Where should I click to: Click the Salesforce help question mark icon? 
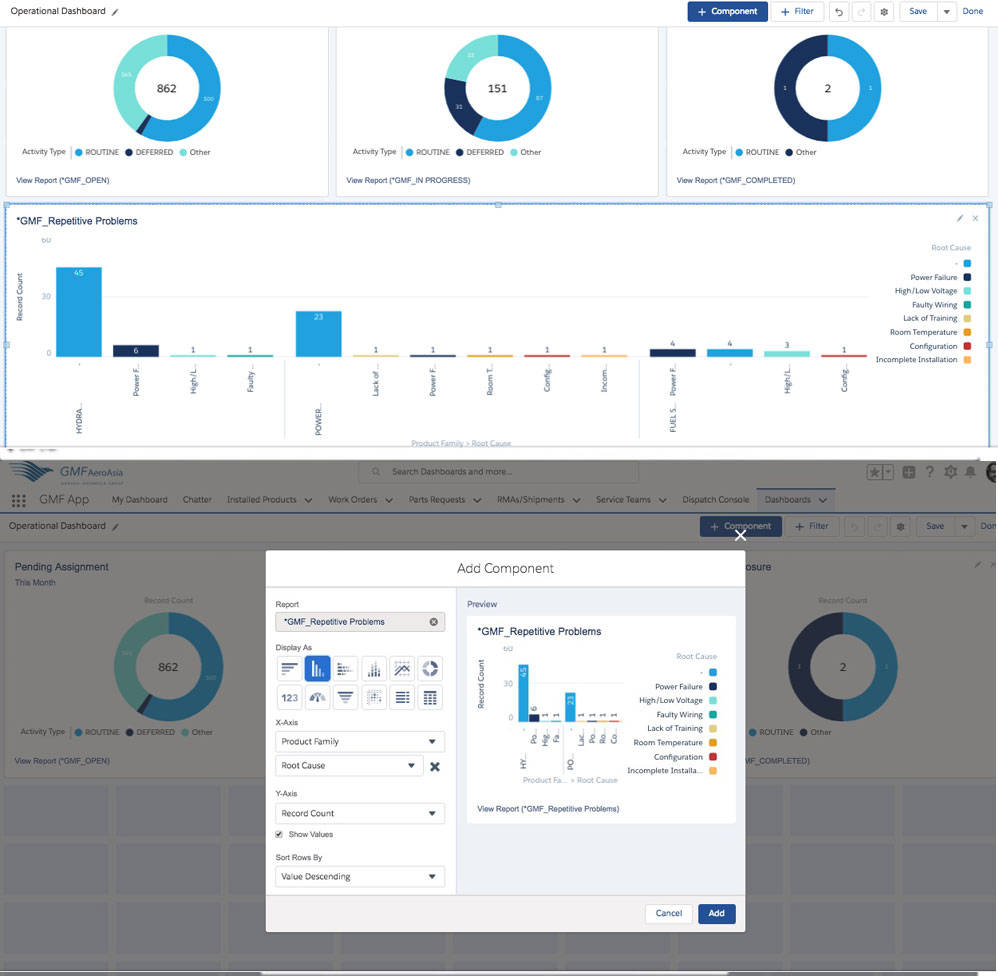coord(929,470)
